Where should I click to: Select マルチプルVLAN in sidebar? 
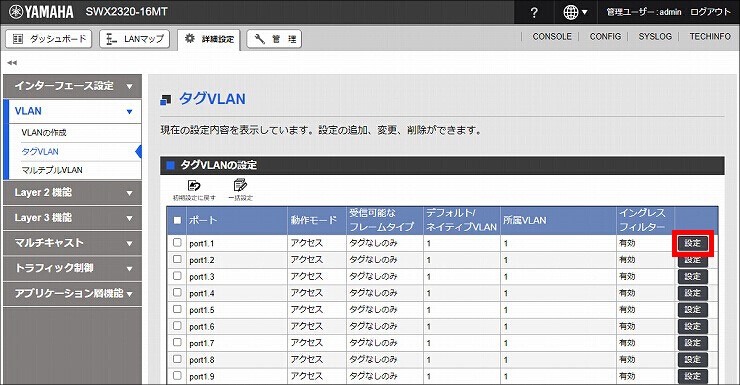[x=52, y=170]
